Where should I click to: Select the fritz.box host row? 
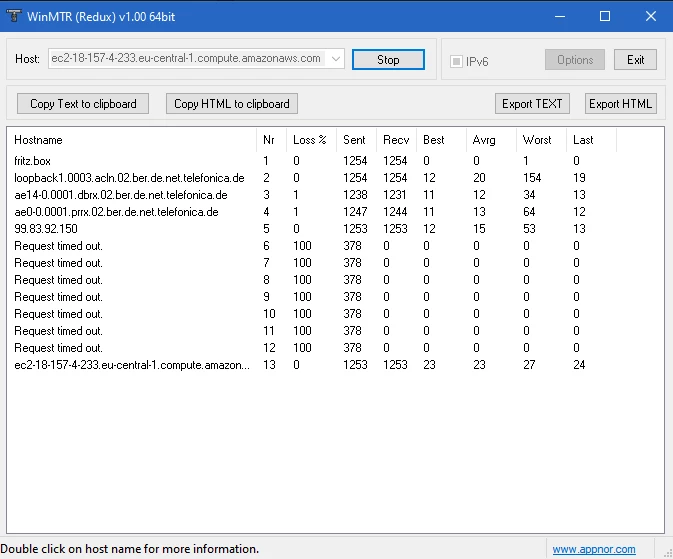pos(31,161)
